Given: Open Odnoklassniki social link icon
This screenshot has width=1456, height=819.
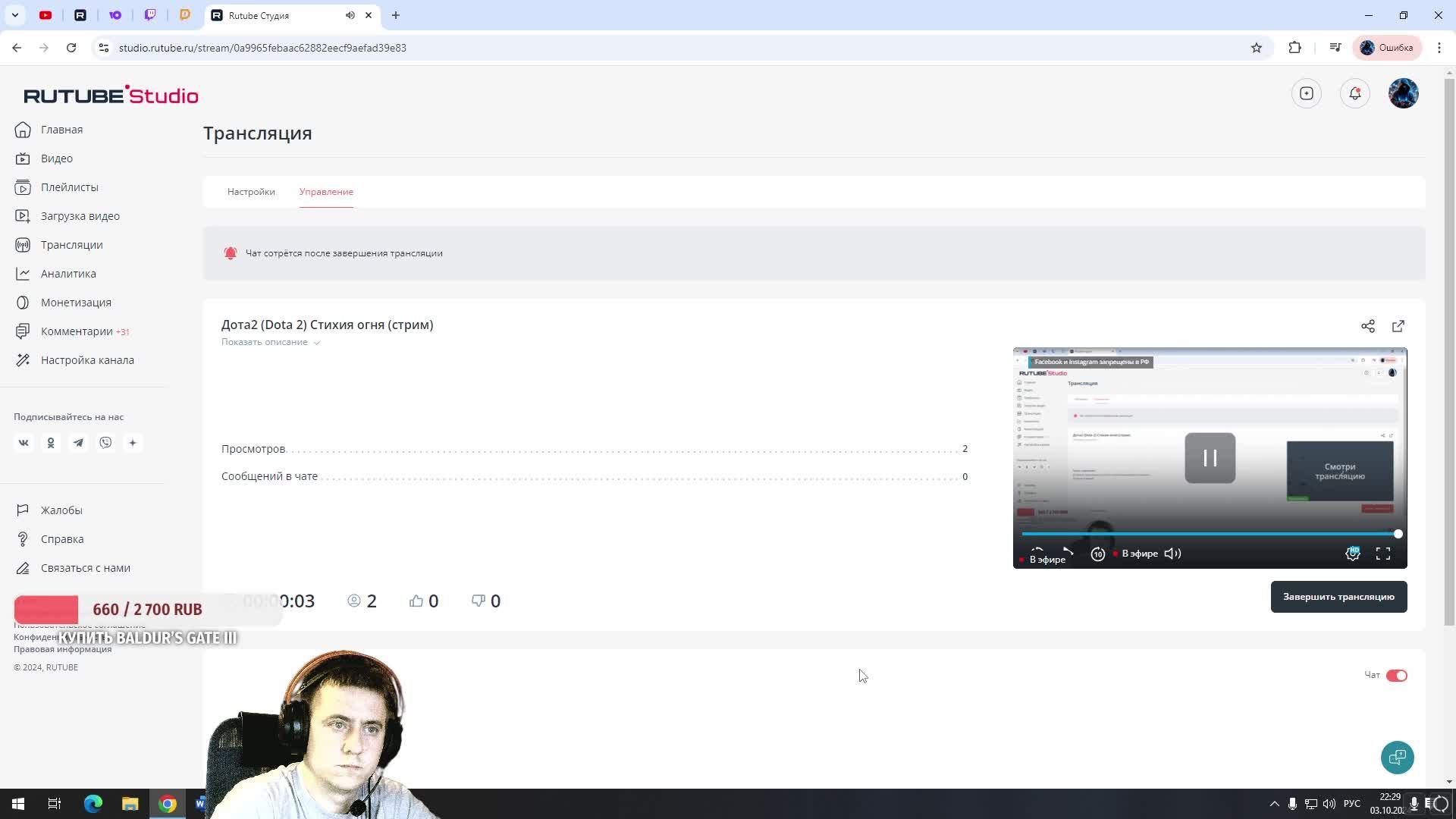Looking at the screenshot, I should [x=51, y=443].
